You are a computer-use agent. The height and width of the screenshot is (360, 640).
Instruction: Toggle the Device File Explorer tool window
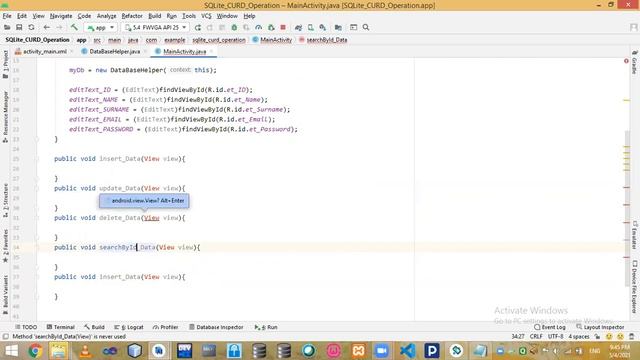[635, 287]
